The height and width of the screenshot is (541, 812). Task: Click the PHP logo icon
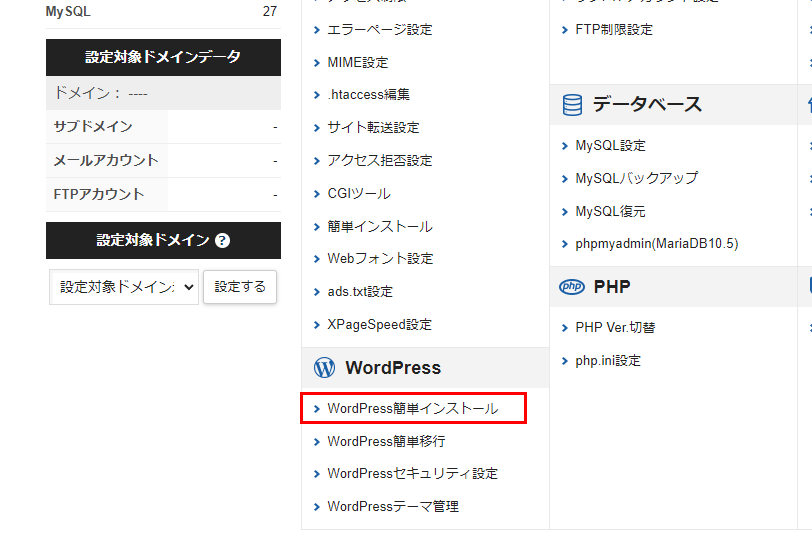(572, 287)
